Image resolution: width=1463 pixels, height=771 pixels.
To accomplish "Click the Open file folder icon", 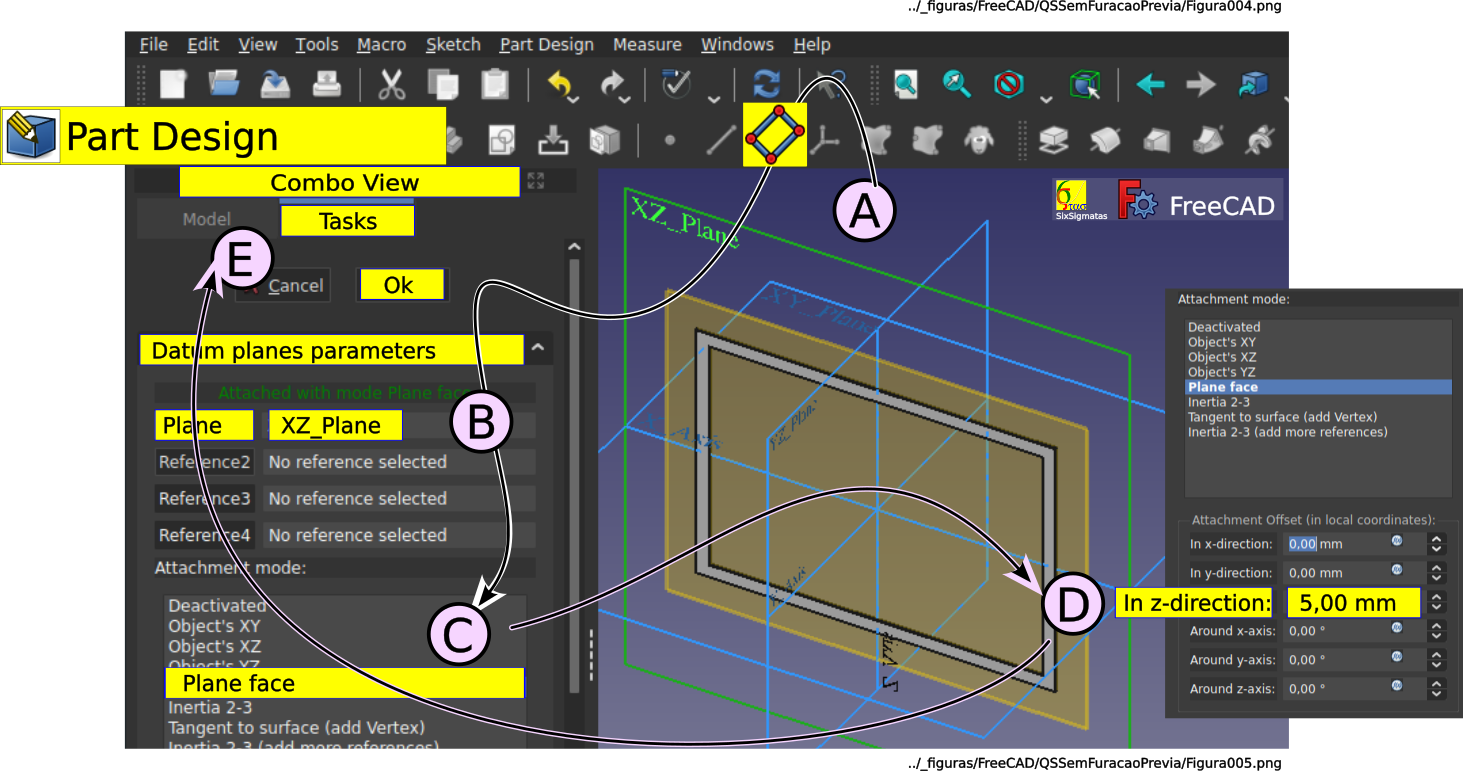I will click(225, 84).
